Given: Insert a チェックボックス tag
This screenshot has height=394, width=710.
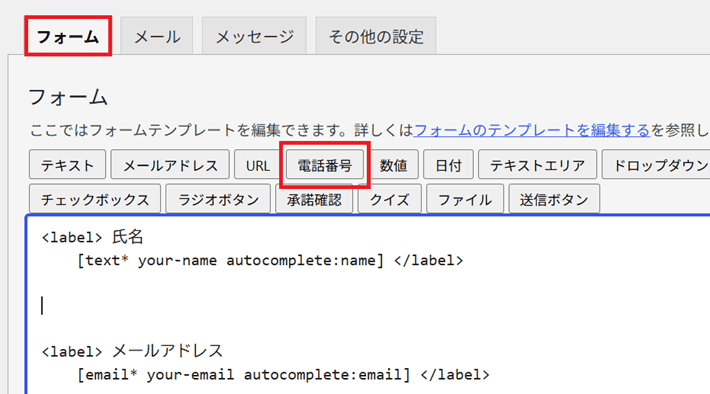Looking at the screenshot, I should (x=95, y=199).
